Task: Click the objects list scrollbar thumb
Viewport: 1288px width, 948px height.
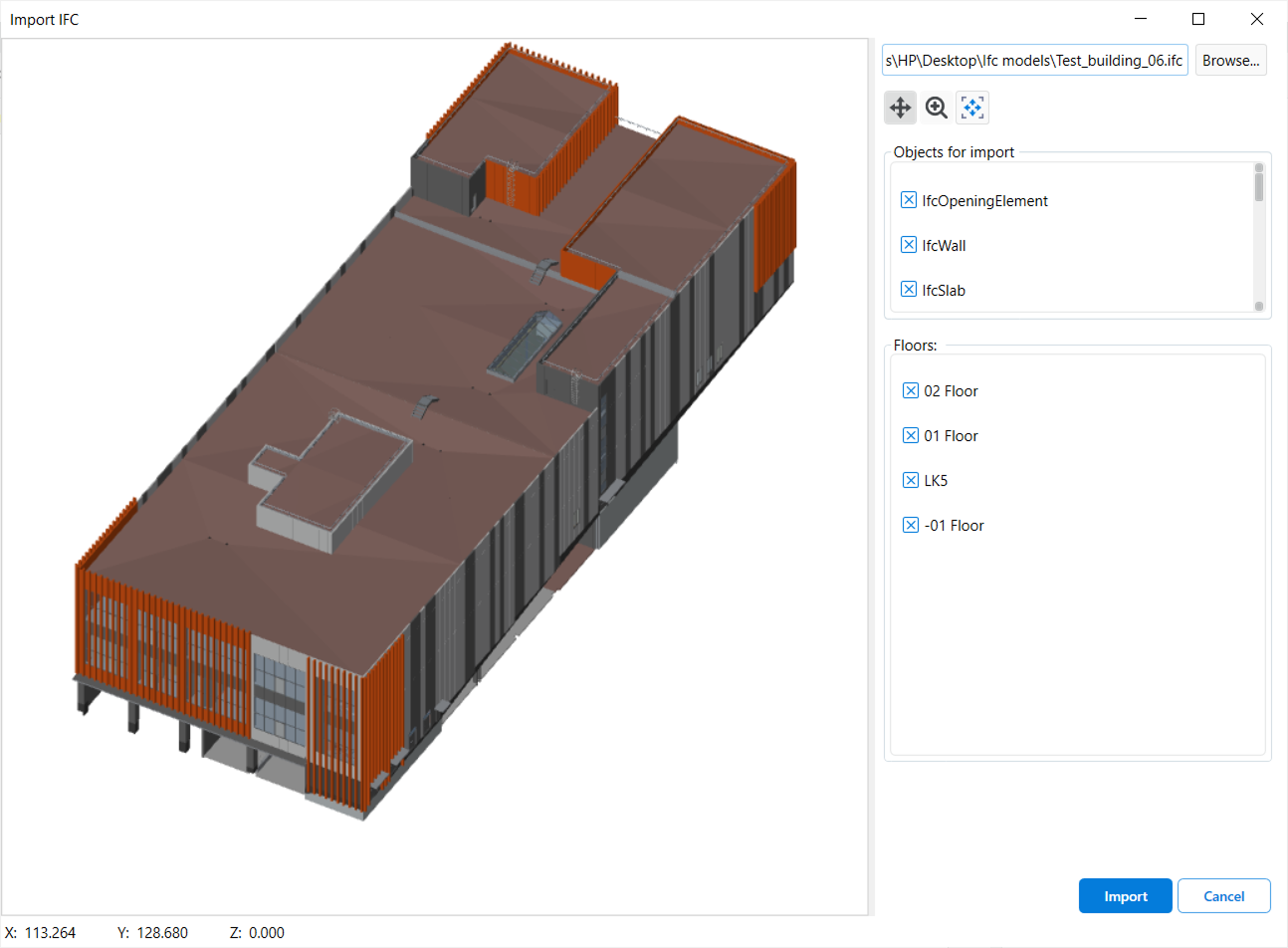Action: (1259, 187)
